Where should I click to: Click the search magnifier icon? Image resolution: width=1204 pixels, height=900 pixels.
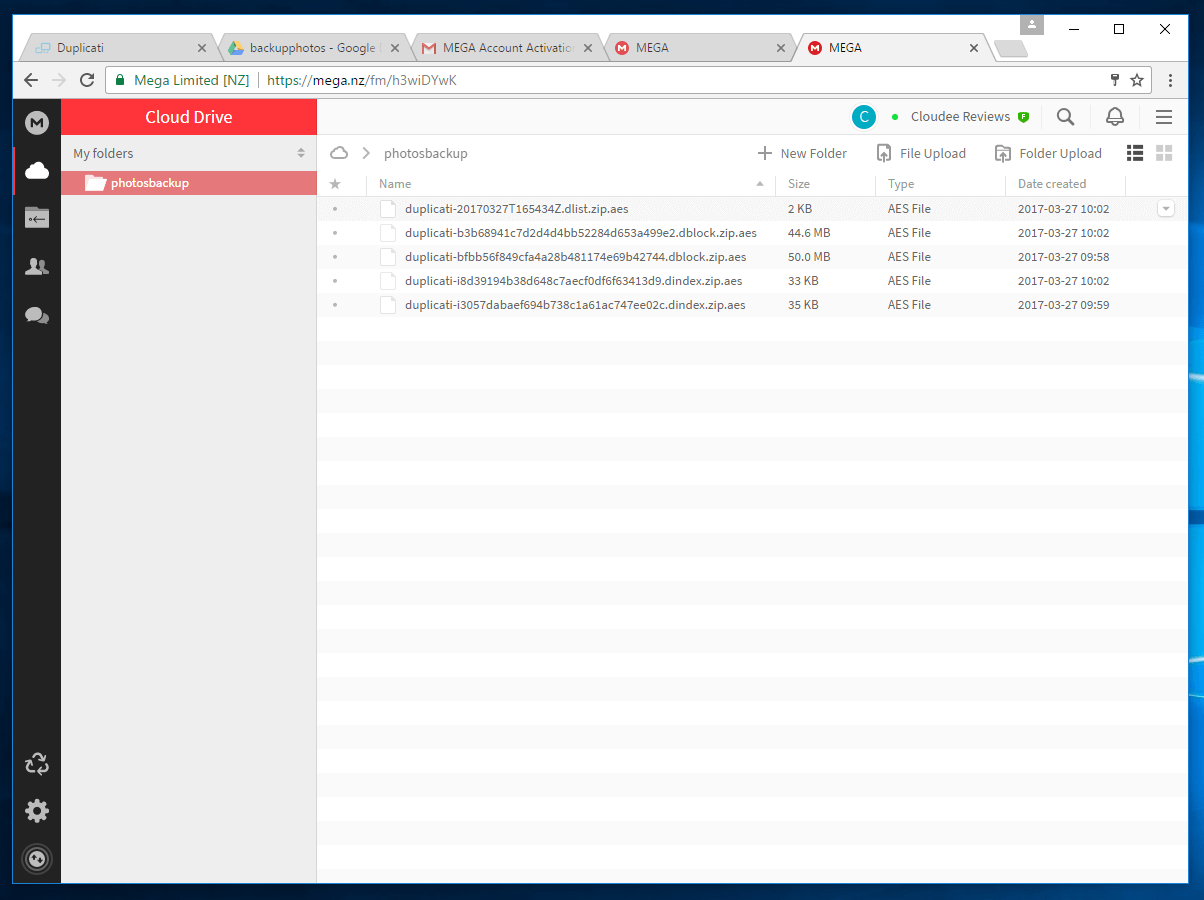coord(1065,117)
